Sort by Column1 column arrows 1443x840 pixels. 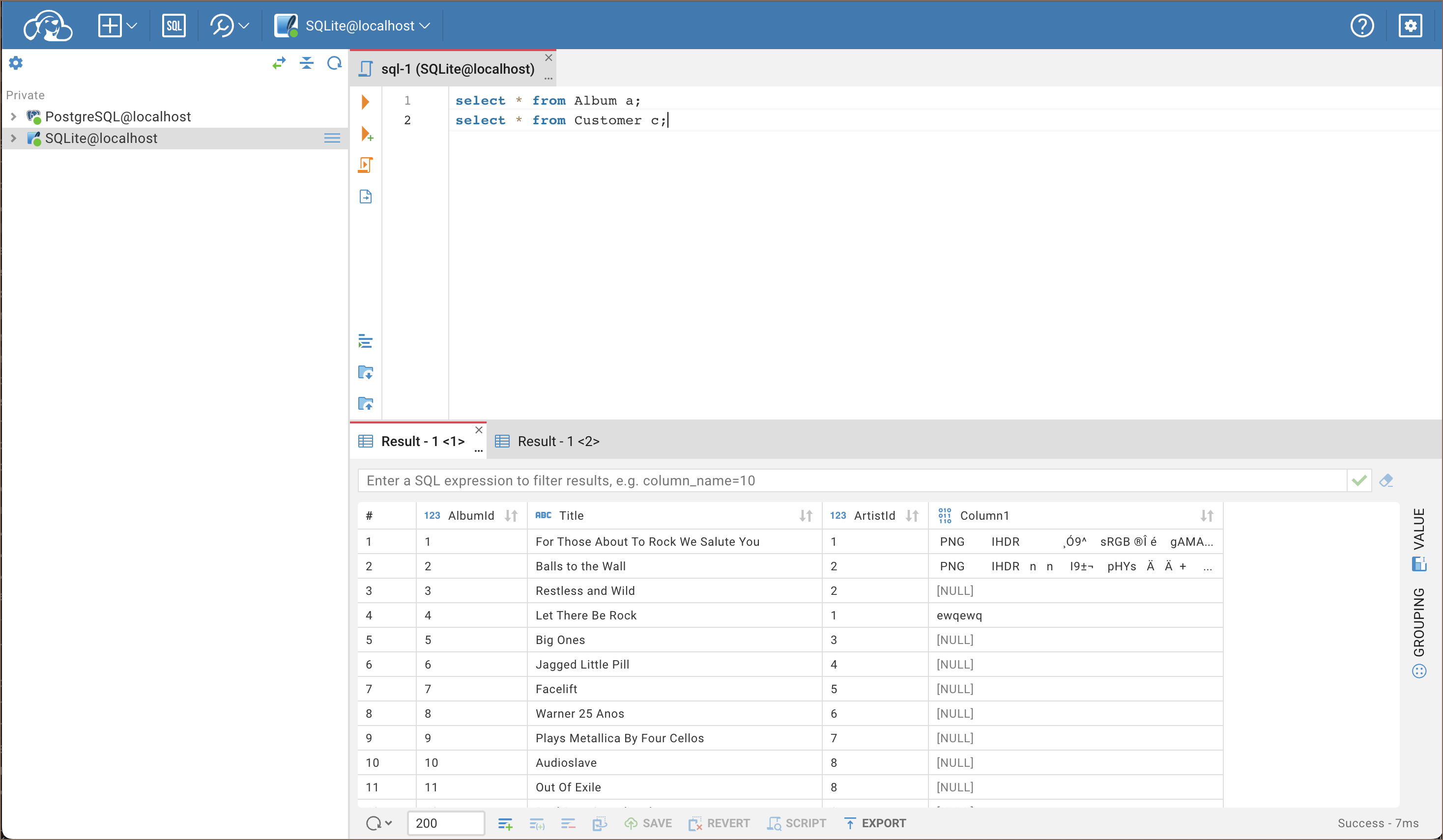[x=1207, y=516]
